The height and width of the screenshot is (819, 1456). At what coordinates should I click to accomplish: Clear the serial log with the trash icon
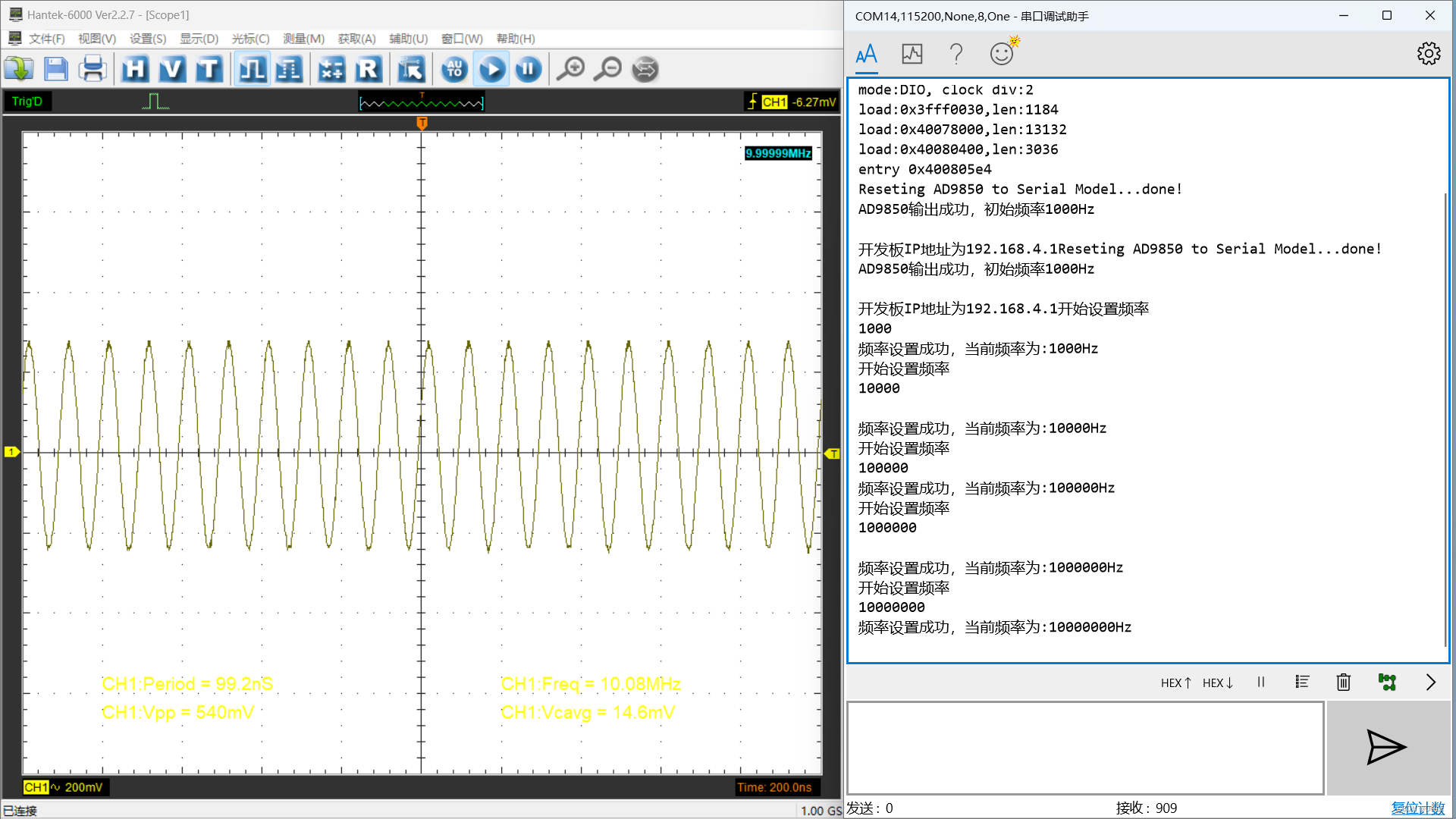(1343, 682)
